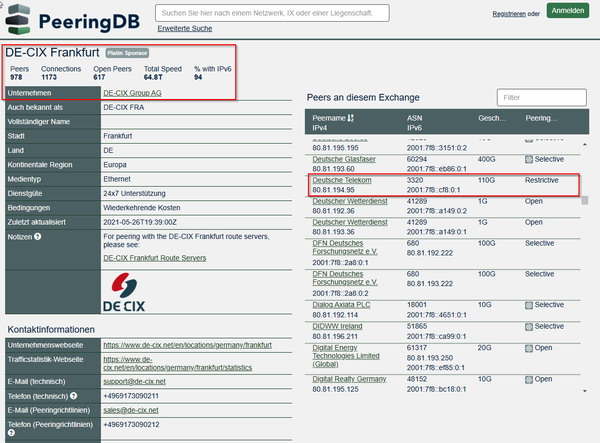Open Dialog Axiata PLC peer link
The height and width of the screenshot is (443, 600).
click(x=341, y=305)
